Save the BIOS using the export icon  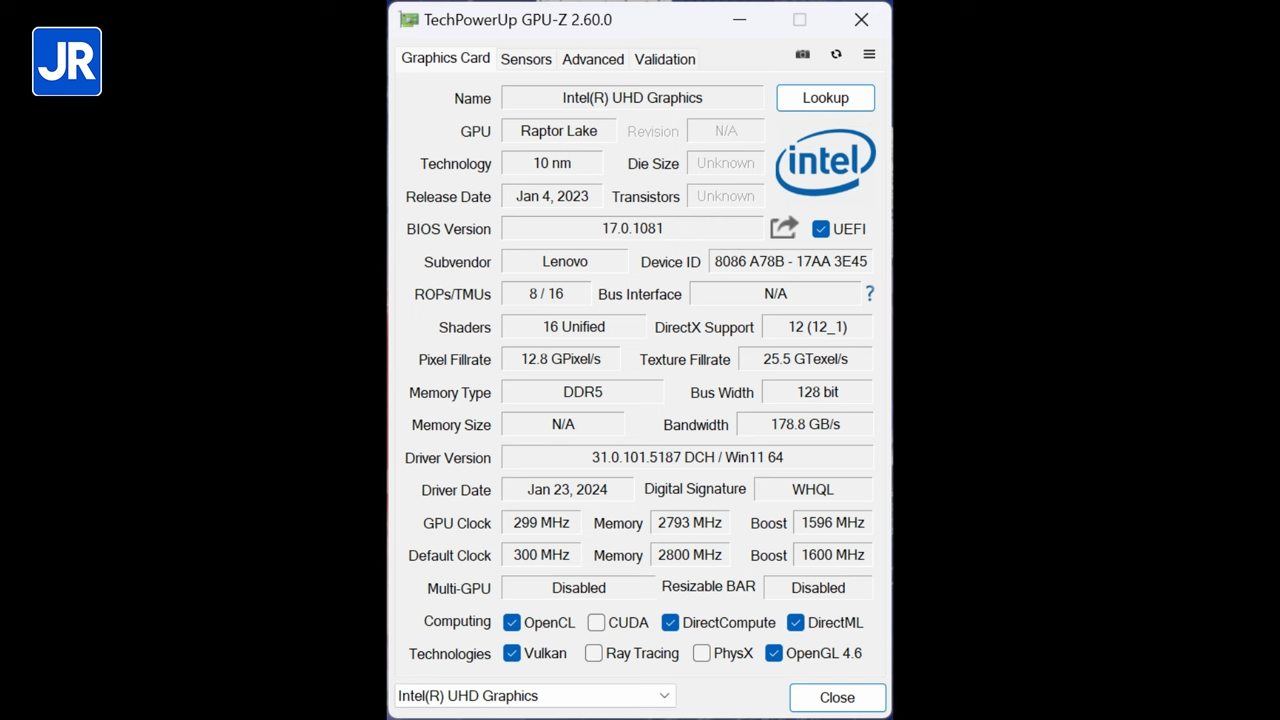tap(784, 228)
